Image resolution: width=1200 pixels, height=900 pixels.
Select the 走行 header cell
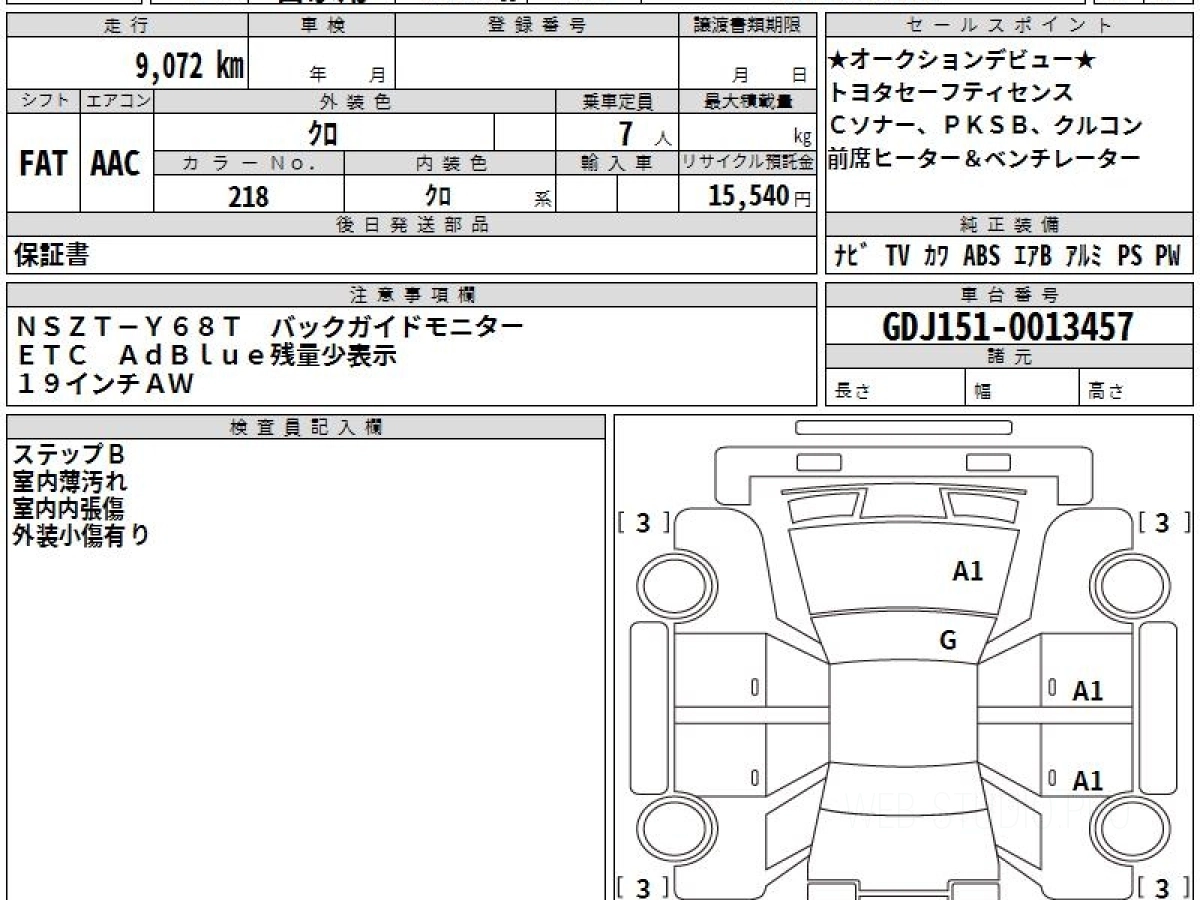pos(127,26)
